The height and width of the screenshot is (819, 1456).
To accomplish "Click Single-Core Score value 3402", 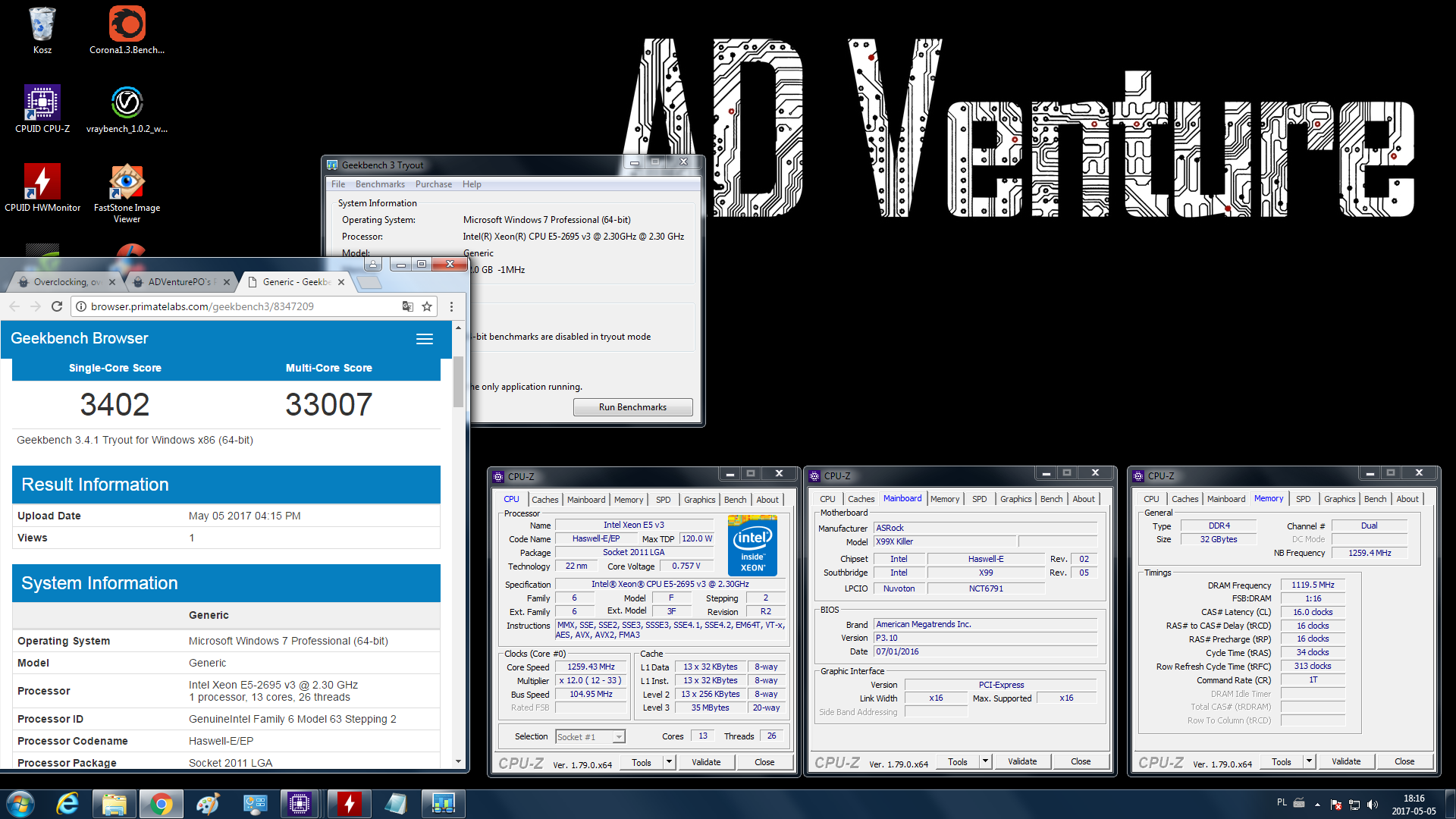I will (x=115, y=404).
